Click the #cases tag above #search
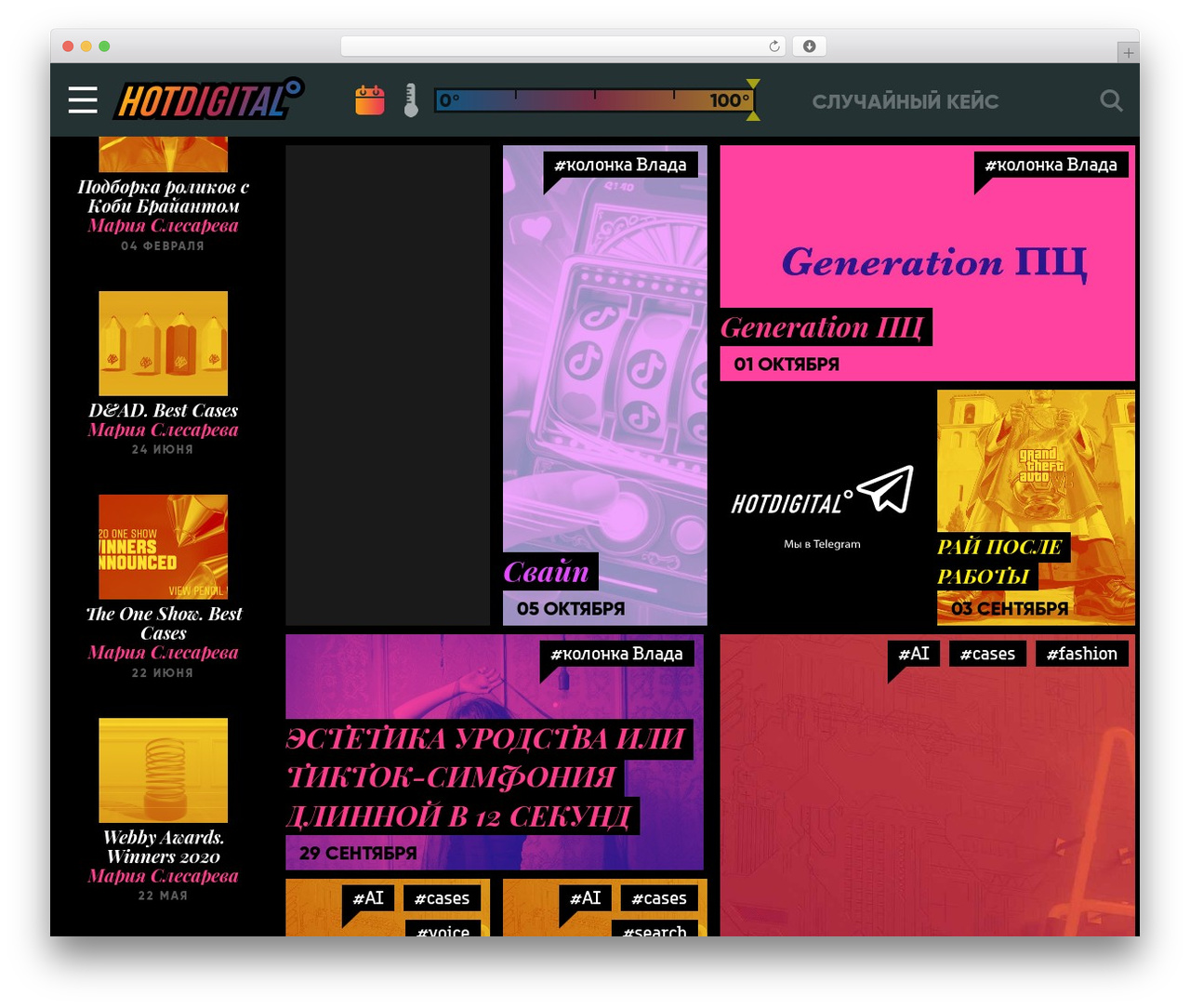Image resolution: width=1190 pixels, height=1008 pixels. pos(659,898)
